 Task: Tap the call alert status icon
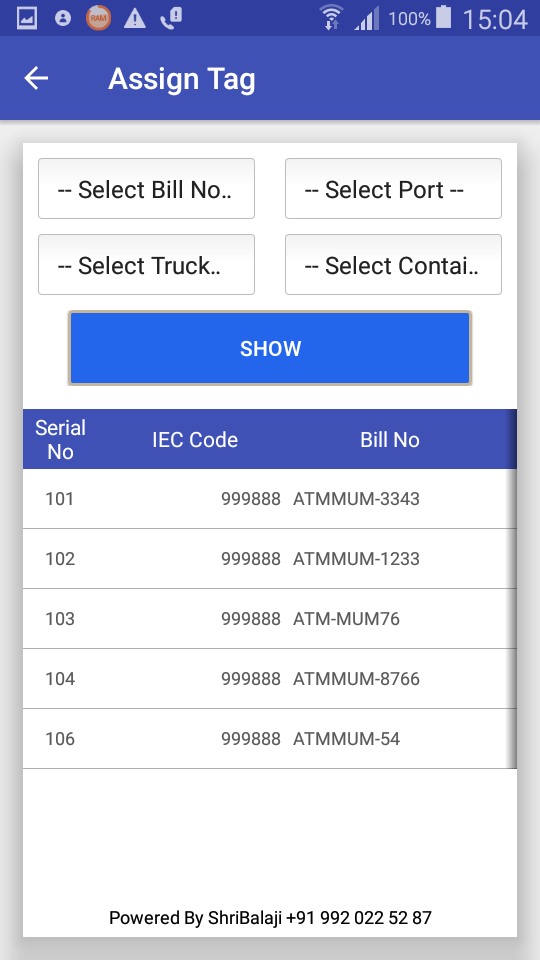(171, 18)
